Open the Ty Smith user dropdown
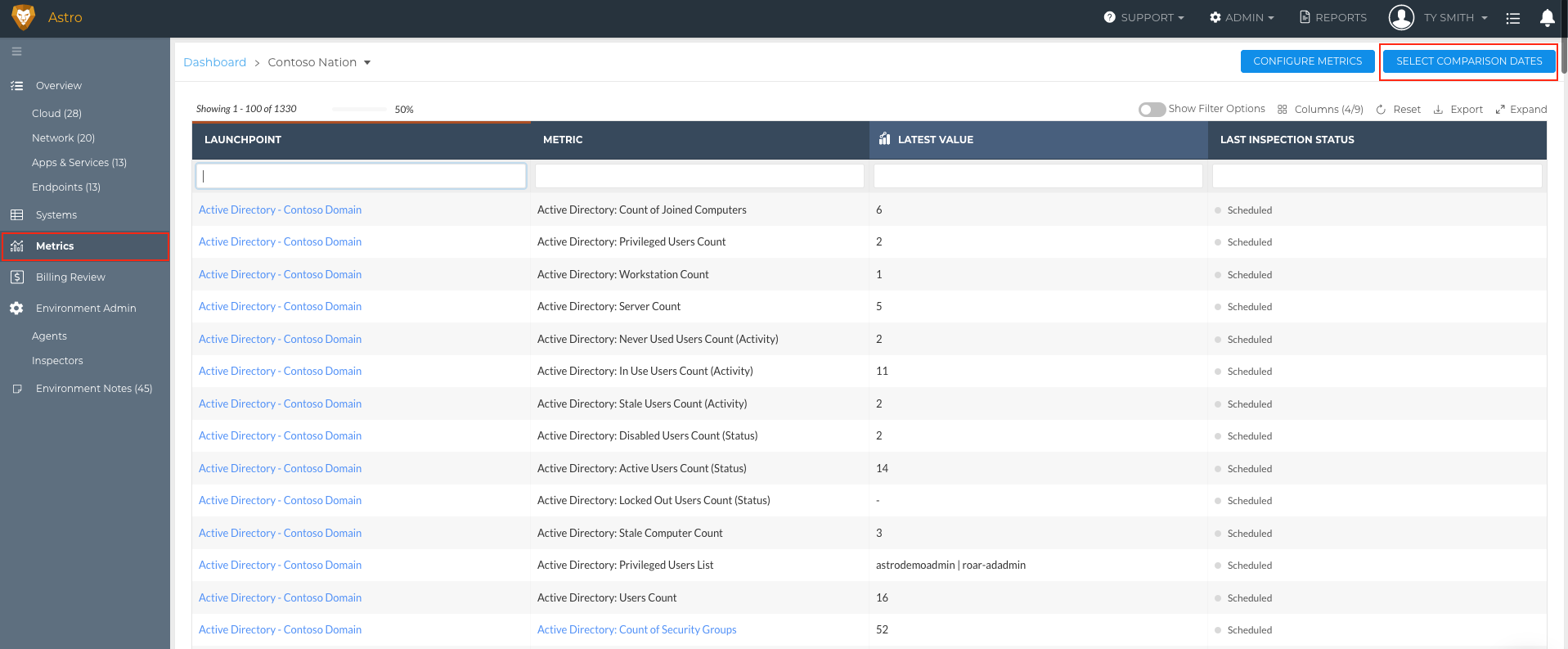1568x649 pixels. [x=1455, y=17]
